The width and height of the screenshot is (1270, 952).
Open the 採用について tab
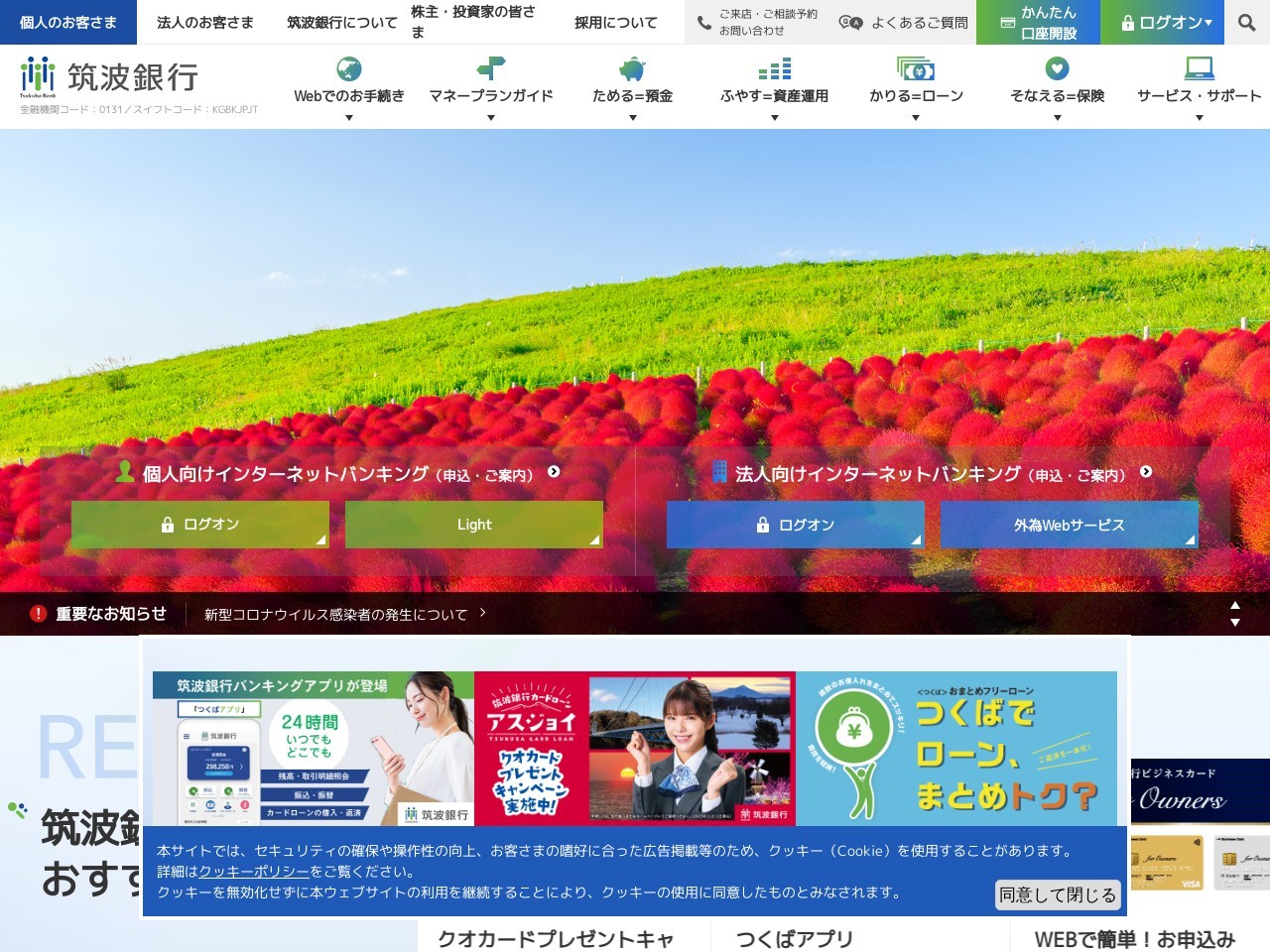click(x=616, y=22)
